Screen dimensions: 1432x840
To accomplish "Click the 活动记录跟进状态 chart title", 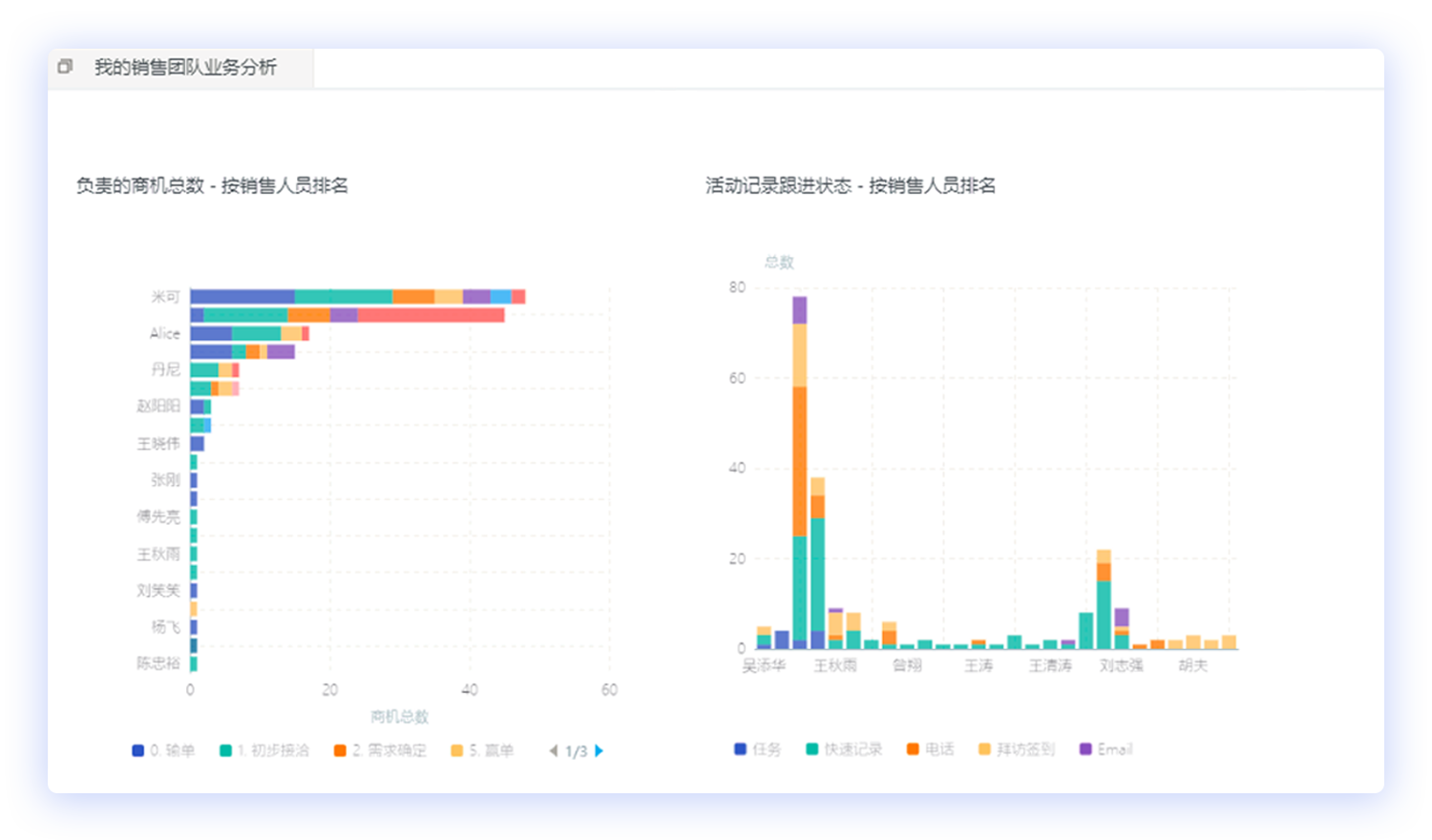I will (851, 185).
